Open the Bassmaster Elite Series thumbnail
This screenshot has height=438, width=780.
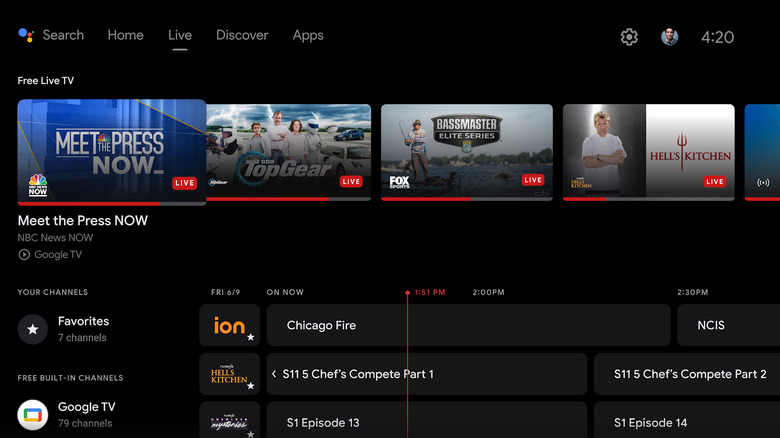[466, 152]
